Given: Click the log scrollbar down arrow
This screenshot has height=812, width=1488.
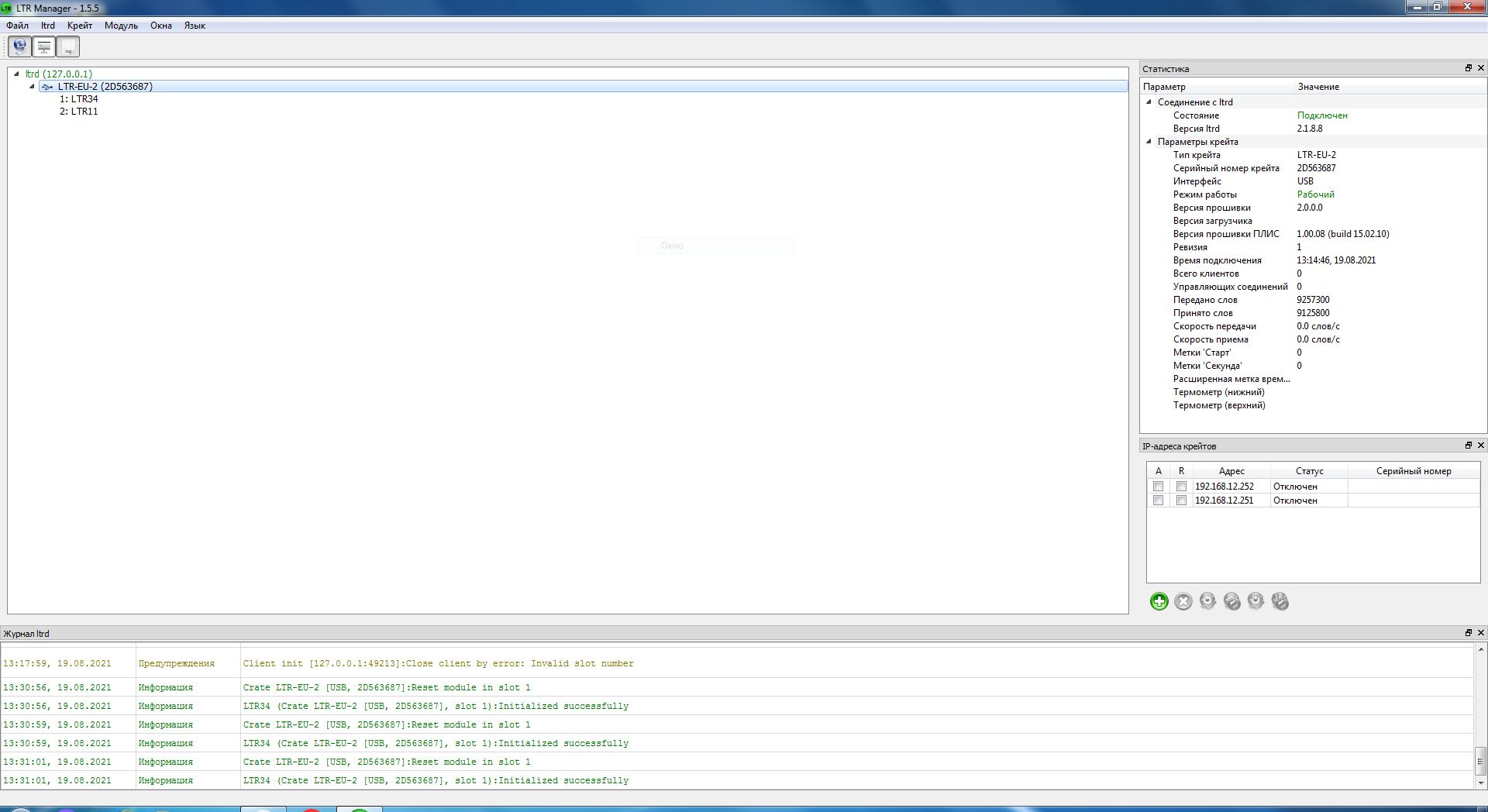Looking at the screenshot, I should (x=1480, y=783).
